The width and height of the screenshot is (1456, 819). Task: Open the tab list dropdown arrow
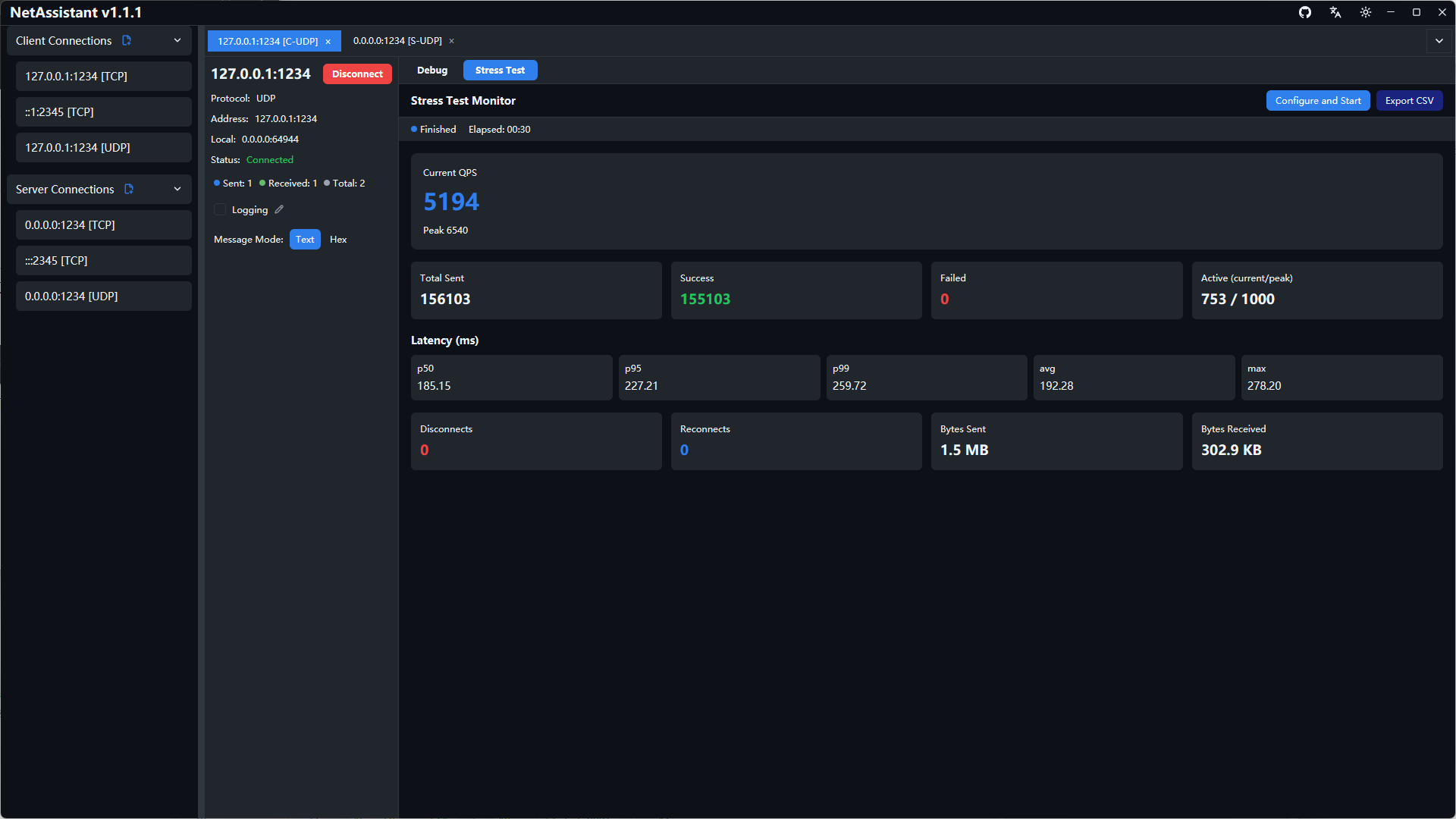point(1439,41)
